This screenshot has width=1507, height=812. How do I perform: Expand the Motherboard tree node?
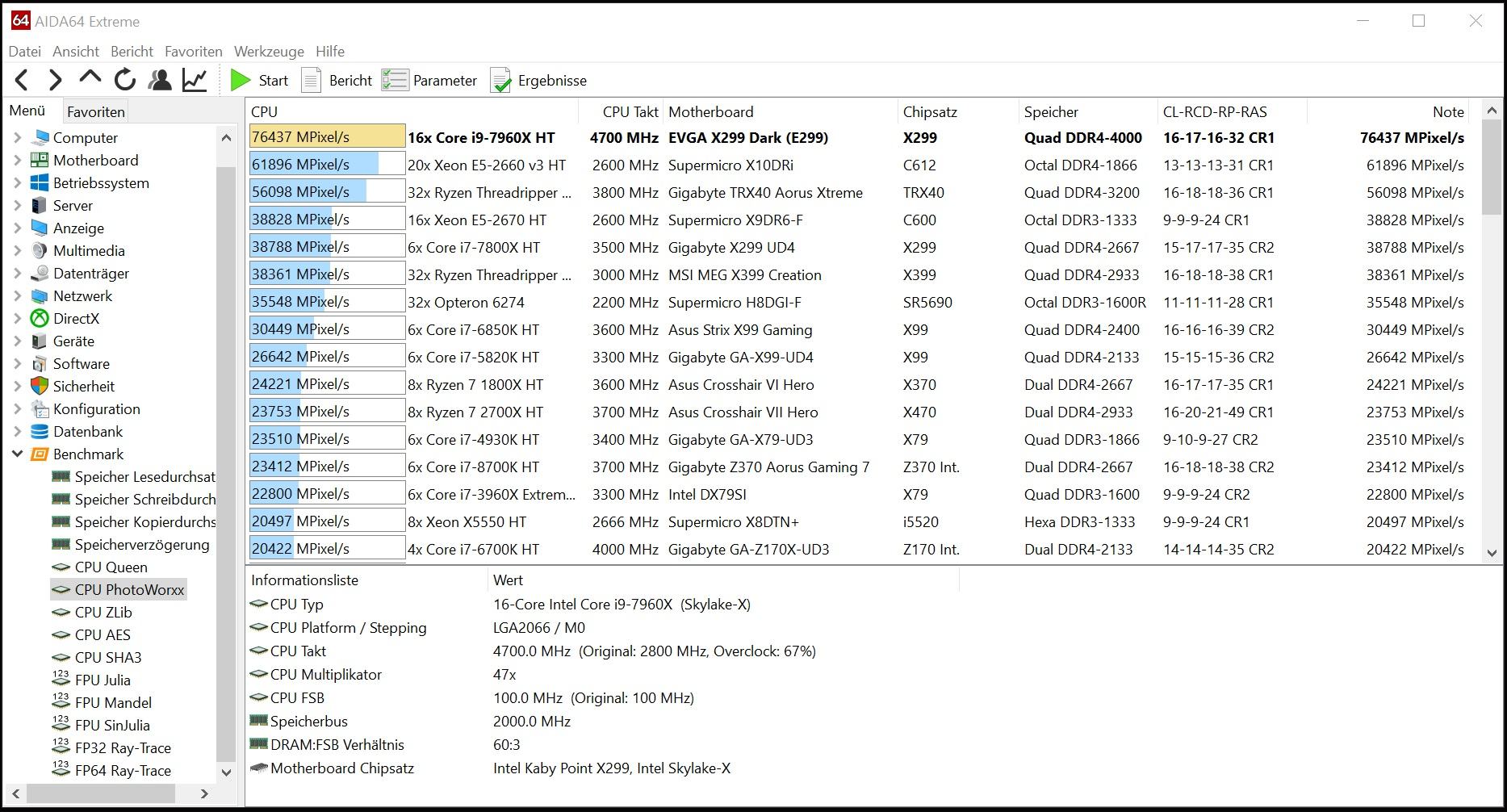17,161
